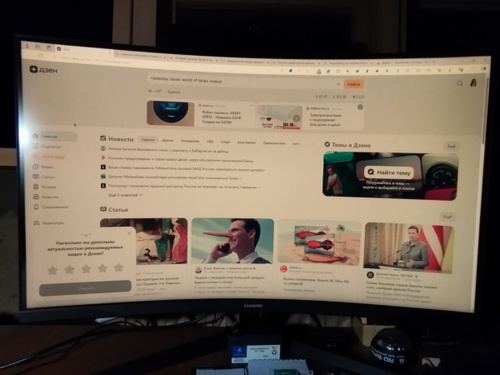Select the Главное news tab
500x375 pixels.
point(148,140)
